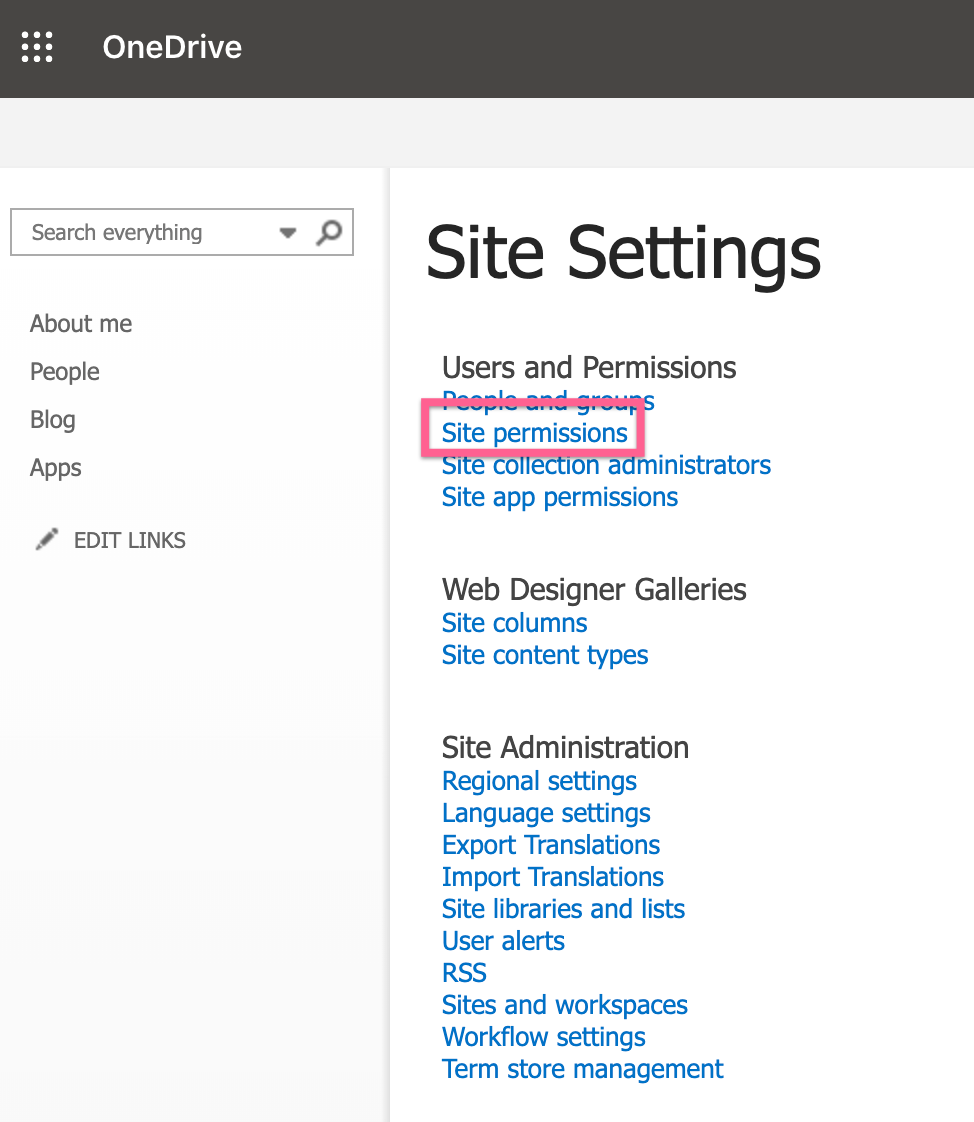Open the OneDrive header link
The width and height of the screenshot is (974, 1122).
tap(172, 47)
